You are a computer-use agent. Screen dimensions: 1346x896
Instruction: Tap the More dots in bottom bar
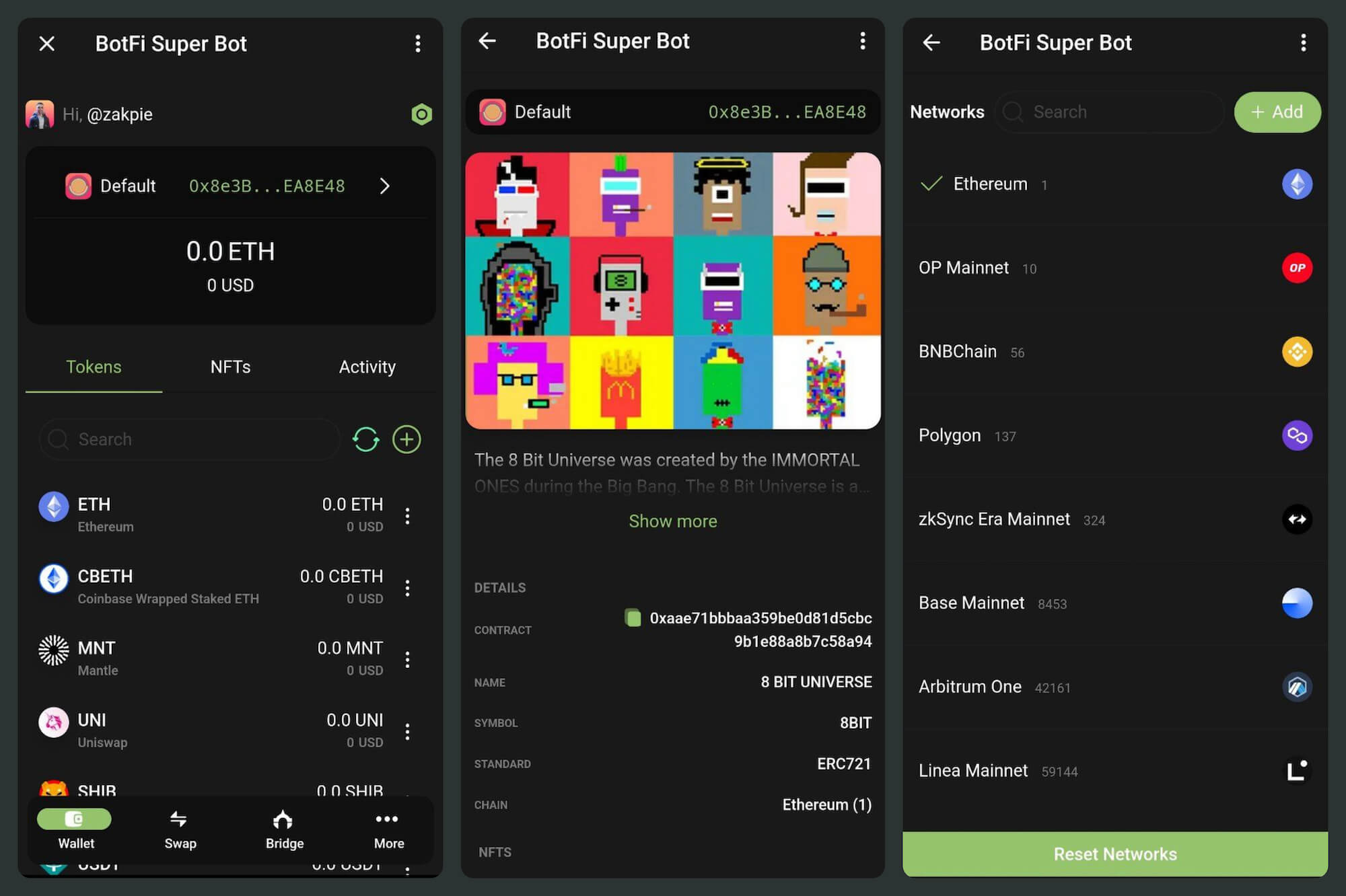(x=388, y=829)
